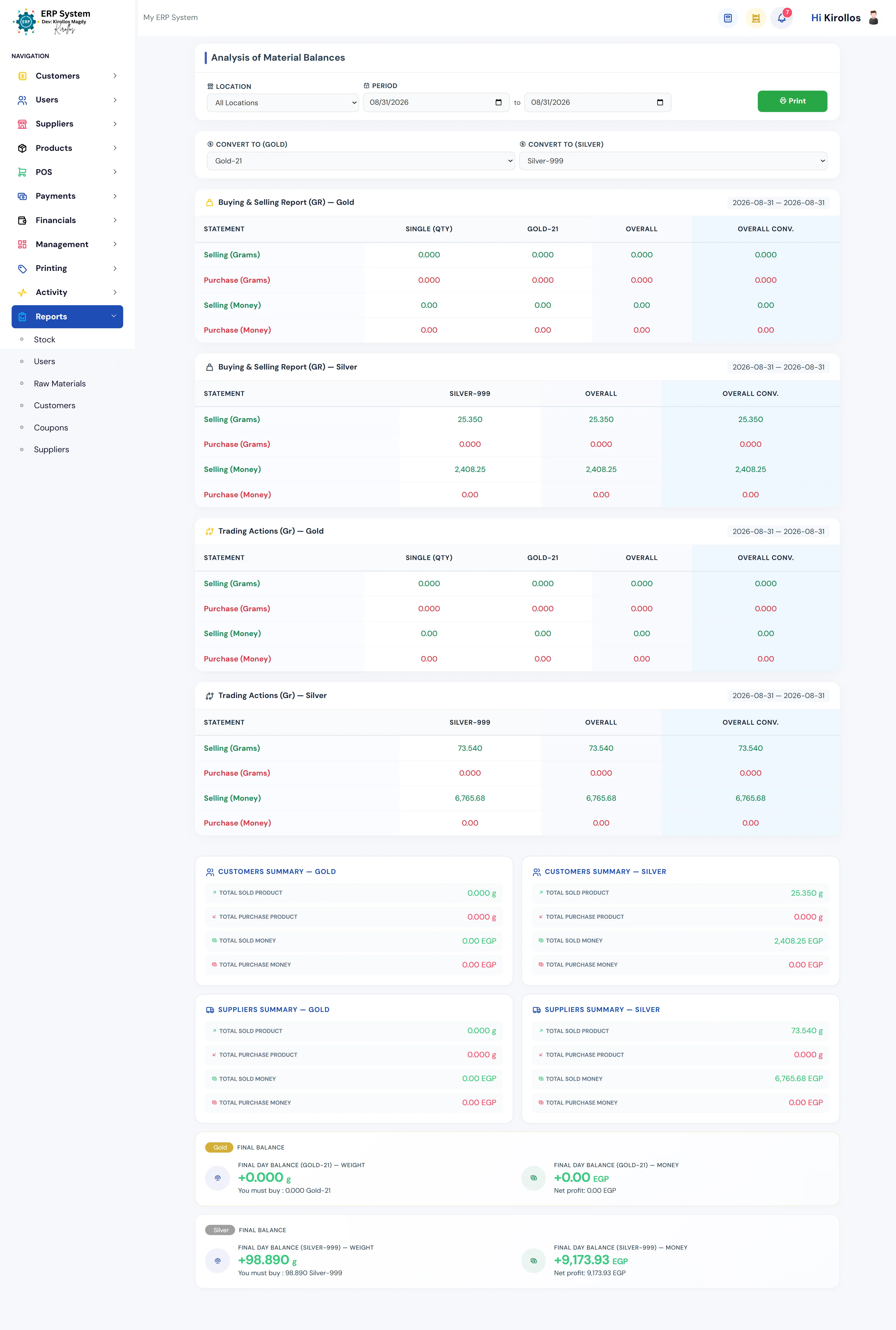Click the green Print button
Screen dimensions: 896x1330
click(x=792, y=101)
